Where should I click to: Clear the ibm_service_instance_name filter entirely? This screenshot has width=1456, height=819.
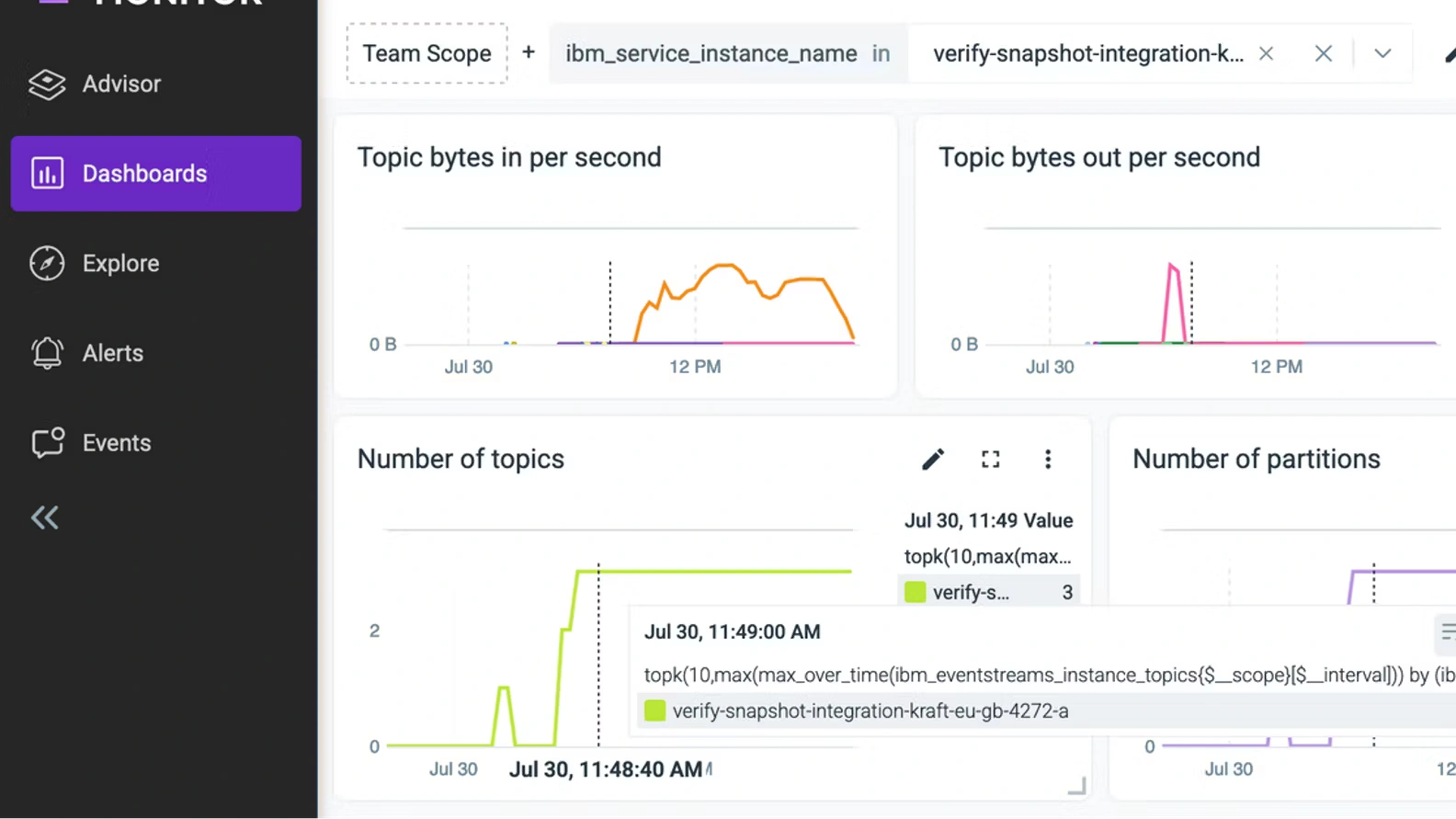[x=1323, y=53]
